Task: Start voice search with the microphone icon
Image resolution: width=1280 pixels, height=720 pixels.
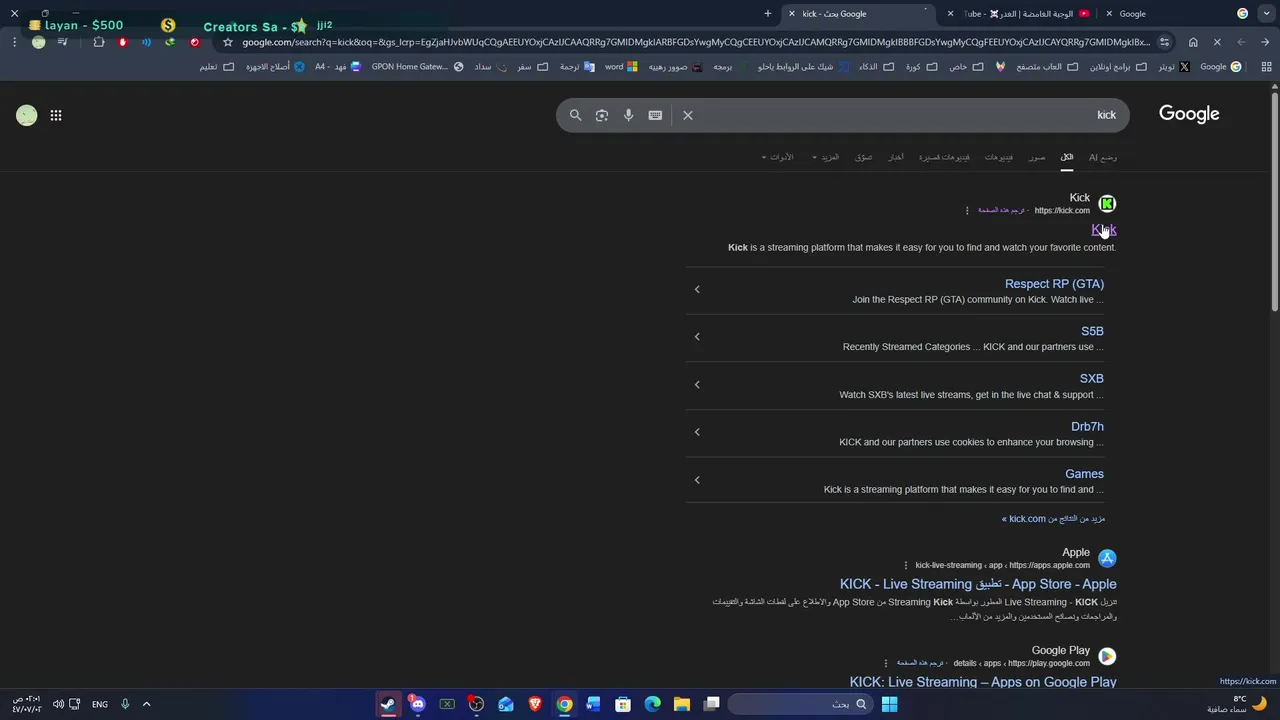Action: 628,115
